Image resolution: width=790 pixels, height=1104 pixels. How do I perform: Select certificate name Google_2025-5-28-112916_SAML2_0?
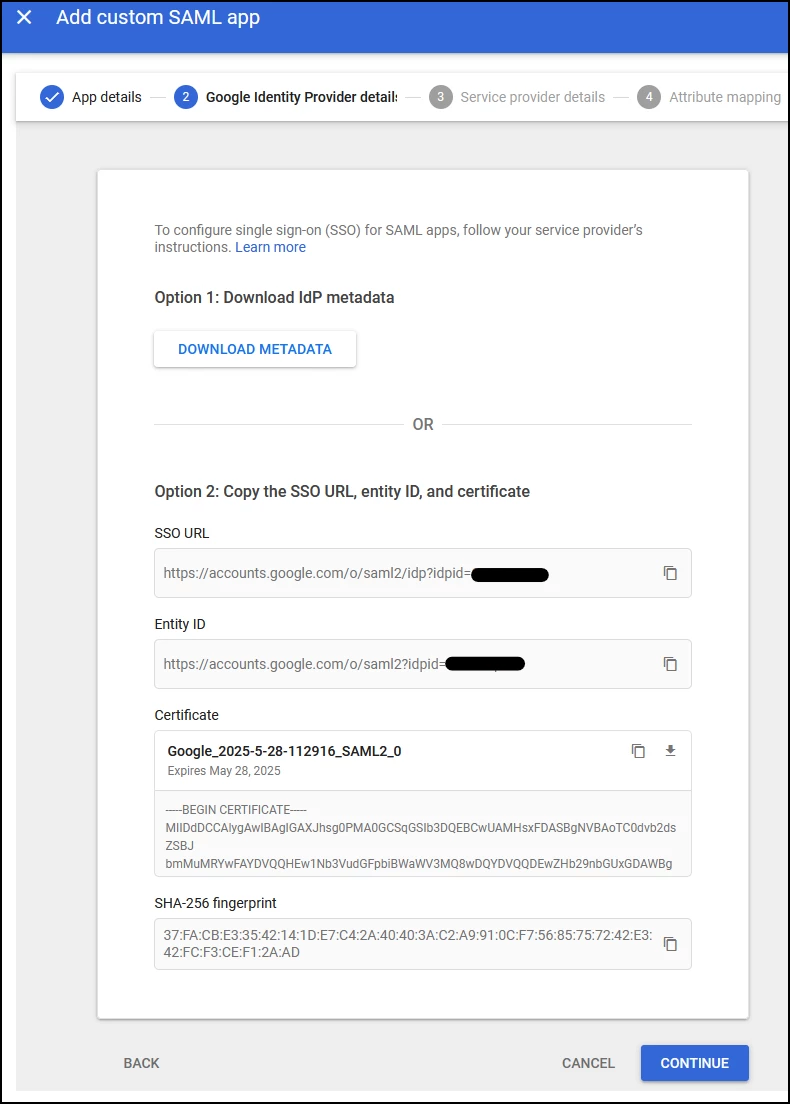[284, 751]
